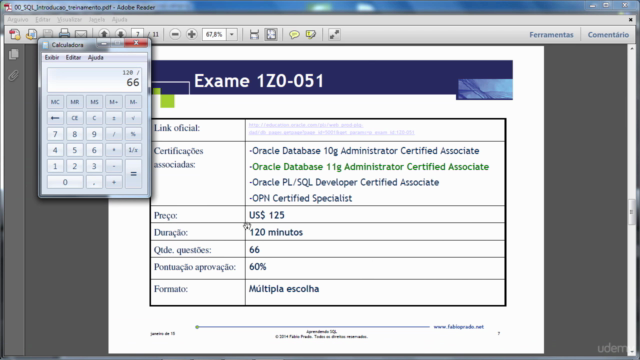Screen dimensions: 640x360
Task: Click the M+ key on the calculator
Action: pyautogui.click(x=114, y=102)
